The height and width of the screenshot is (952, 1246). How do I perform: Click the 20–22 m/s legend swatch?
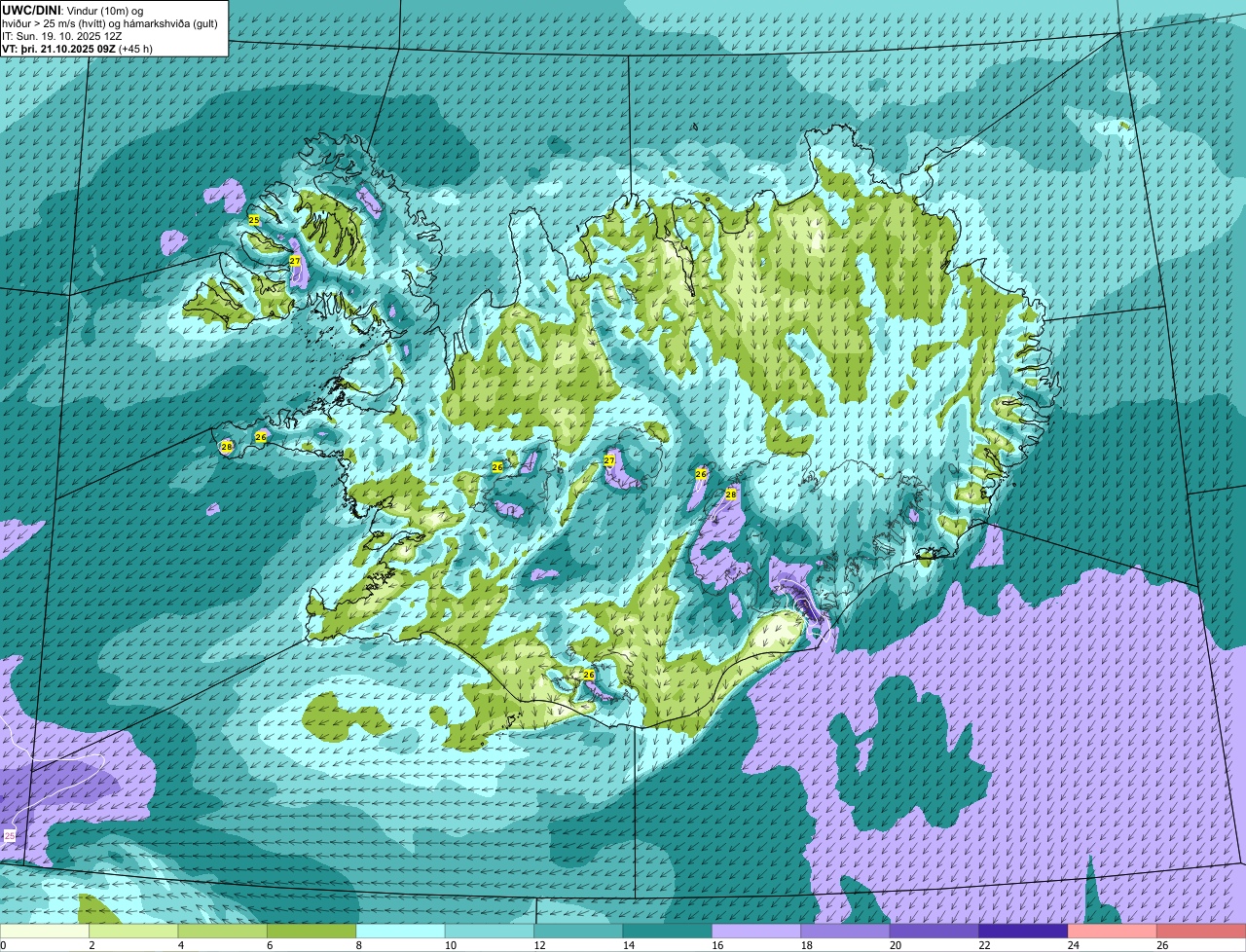point(934,931)
